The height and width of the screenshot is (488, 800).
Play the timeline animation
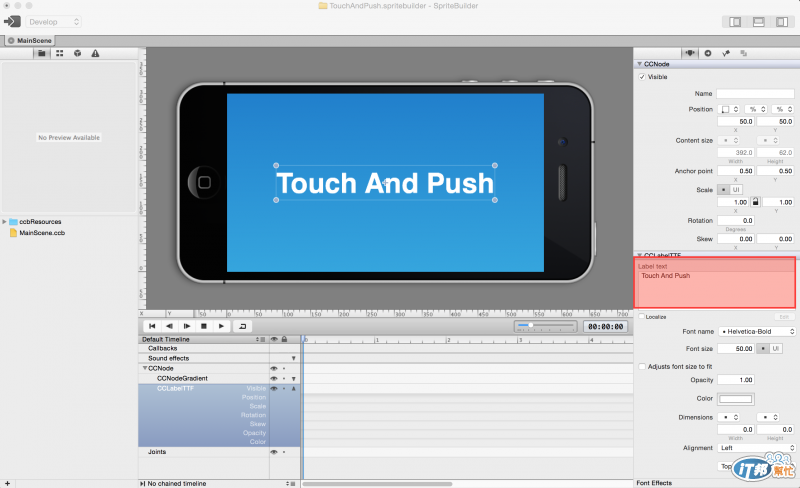pos(221,326)
